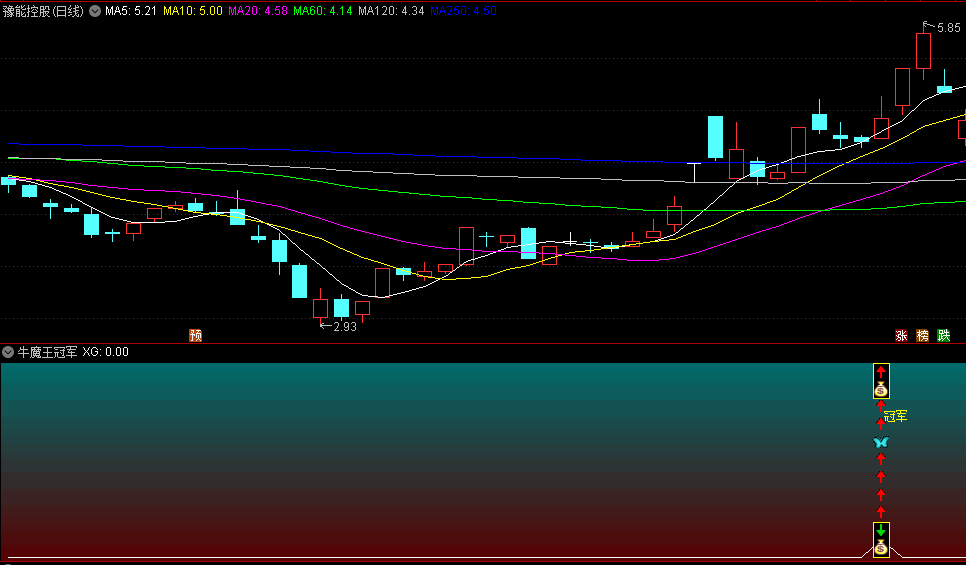The width and height of the screenshot is (966, 565).
Task: Click the XG: 0.00 indicator value
Action: (106, 352)
